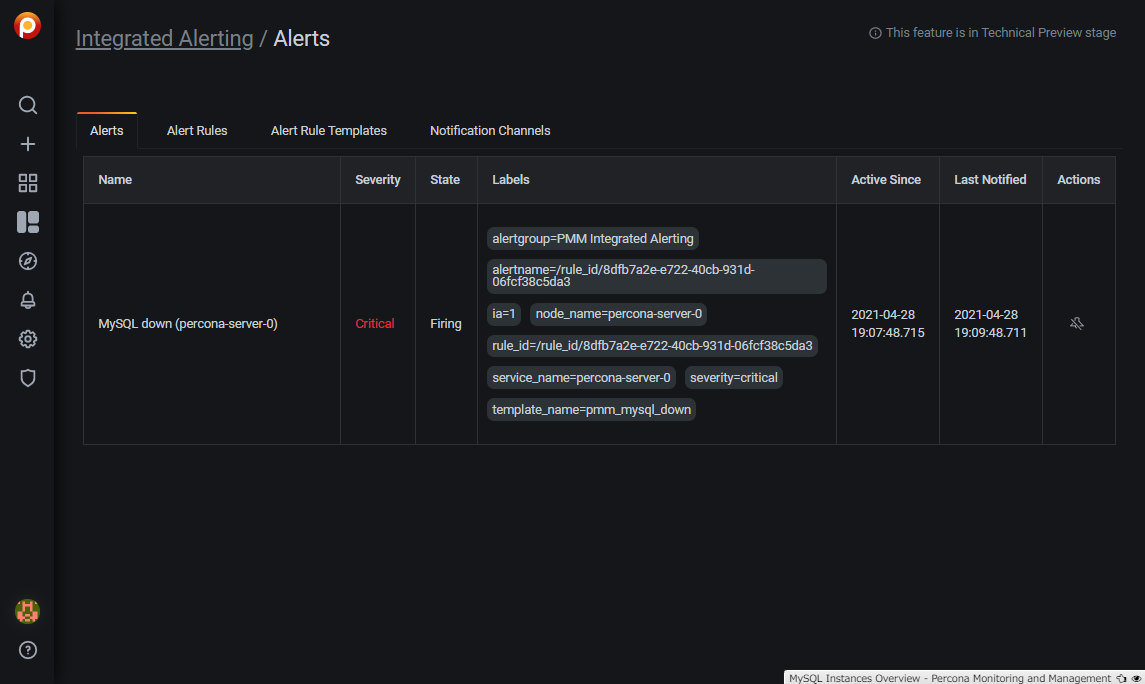Switch to the Notification Channels tab
1145x684 pixels.
pos(490,131)
